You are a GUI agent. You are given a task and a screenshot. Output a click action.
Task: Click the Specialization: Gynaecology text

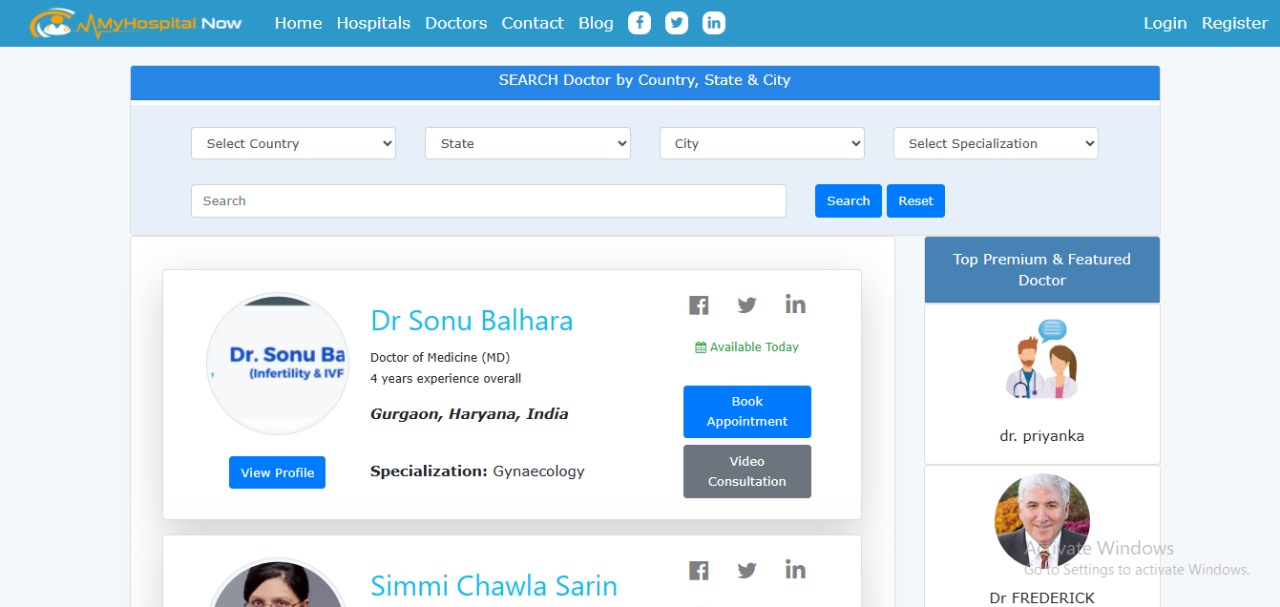pos(477,471)
